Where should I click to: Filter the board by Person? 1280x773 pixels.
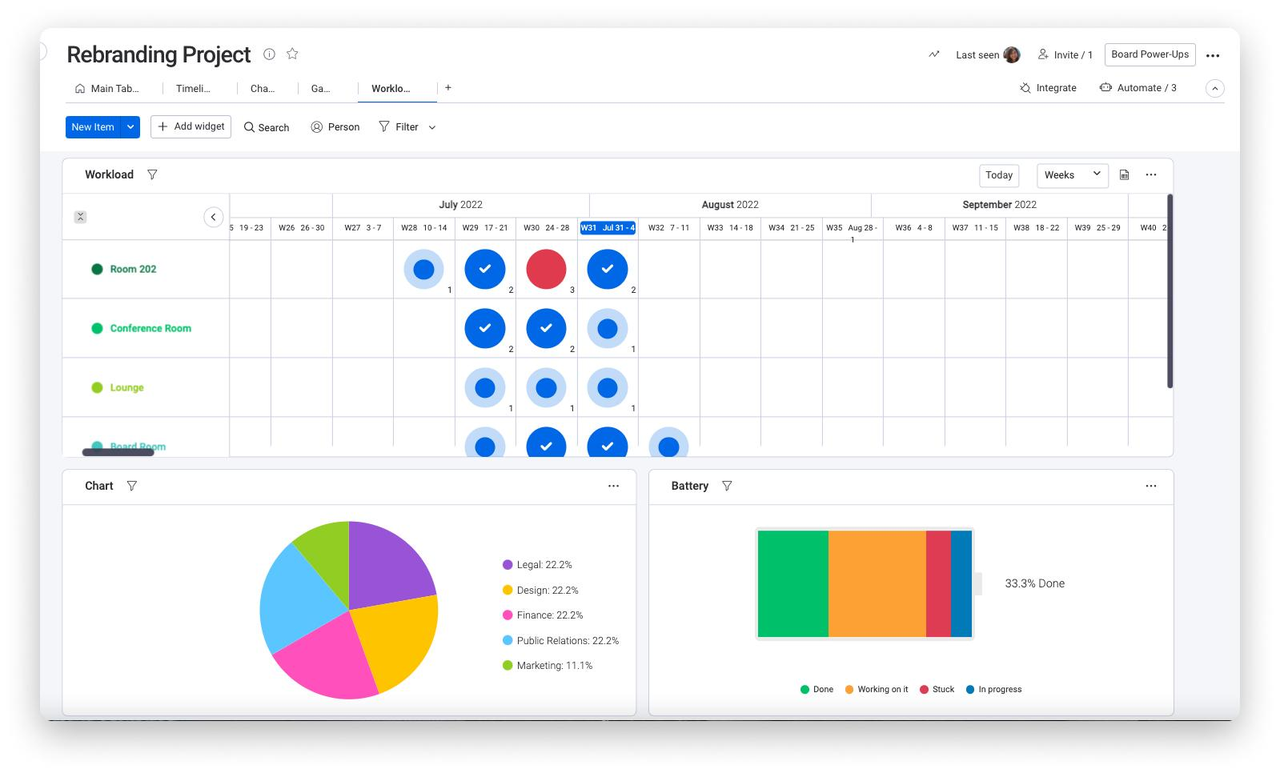pyautogui.click(x=335, y=127)
